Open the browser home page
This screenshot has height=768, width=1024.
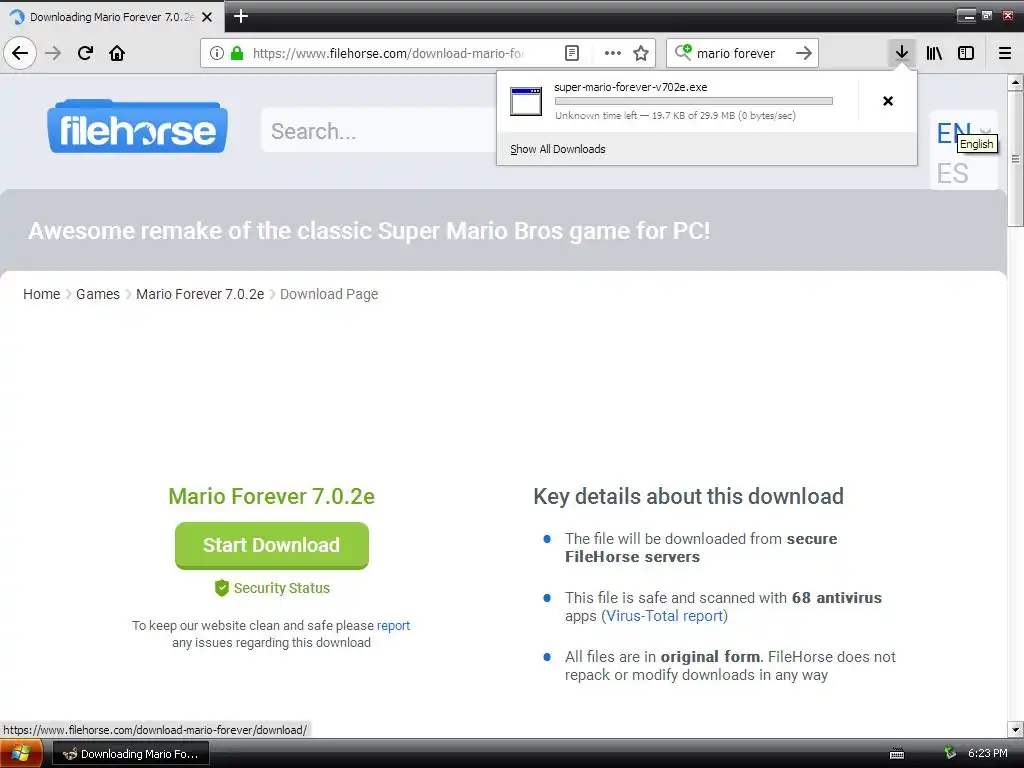[x=117, y=53]
